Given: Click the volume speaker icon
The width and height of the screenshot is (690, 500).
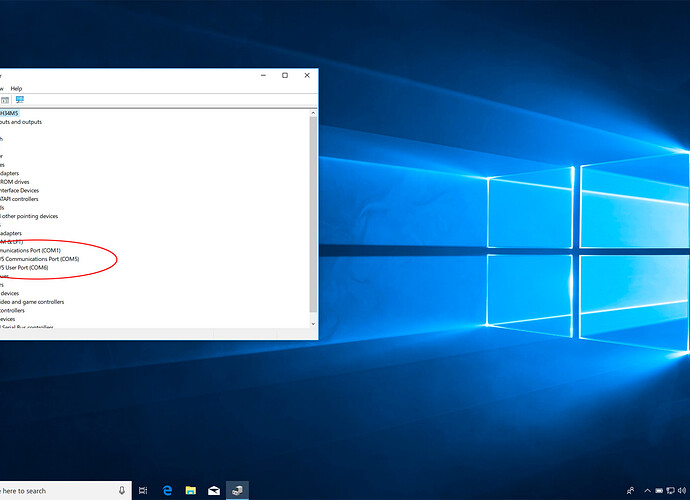Looking at the screenshot, I should pyautogui.click(x=682, y=490).
